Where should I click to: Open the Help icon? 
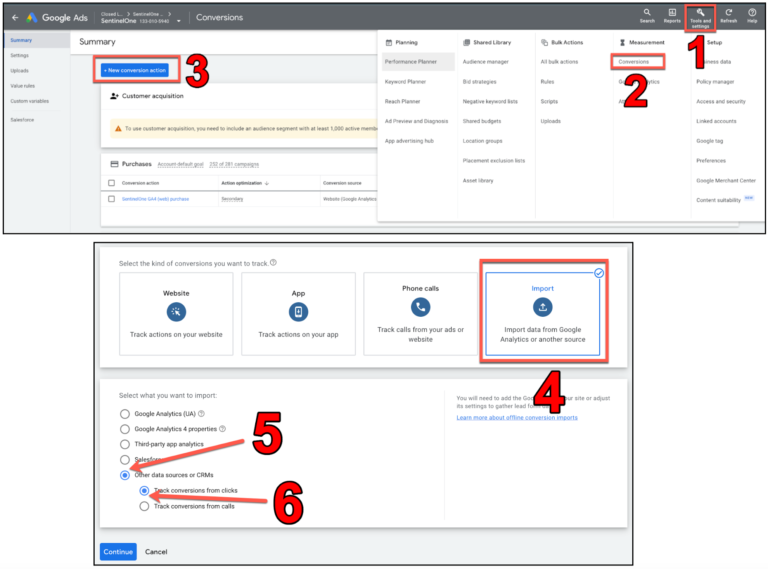click(x=752, y=13)
